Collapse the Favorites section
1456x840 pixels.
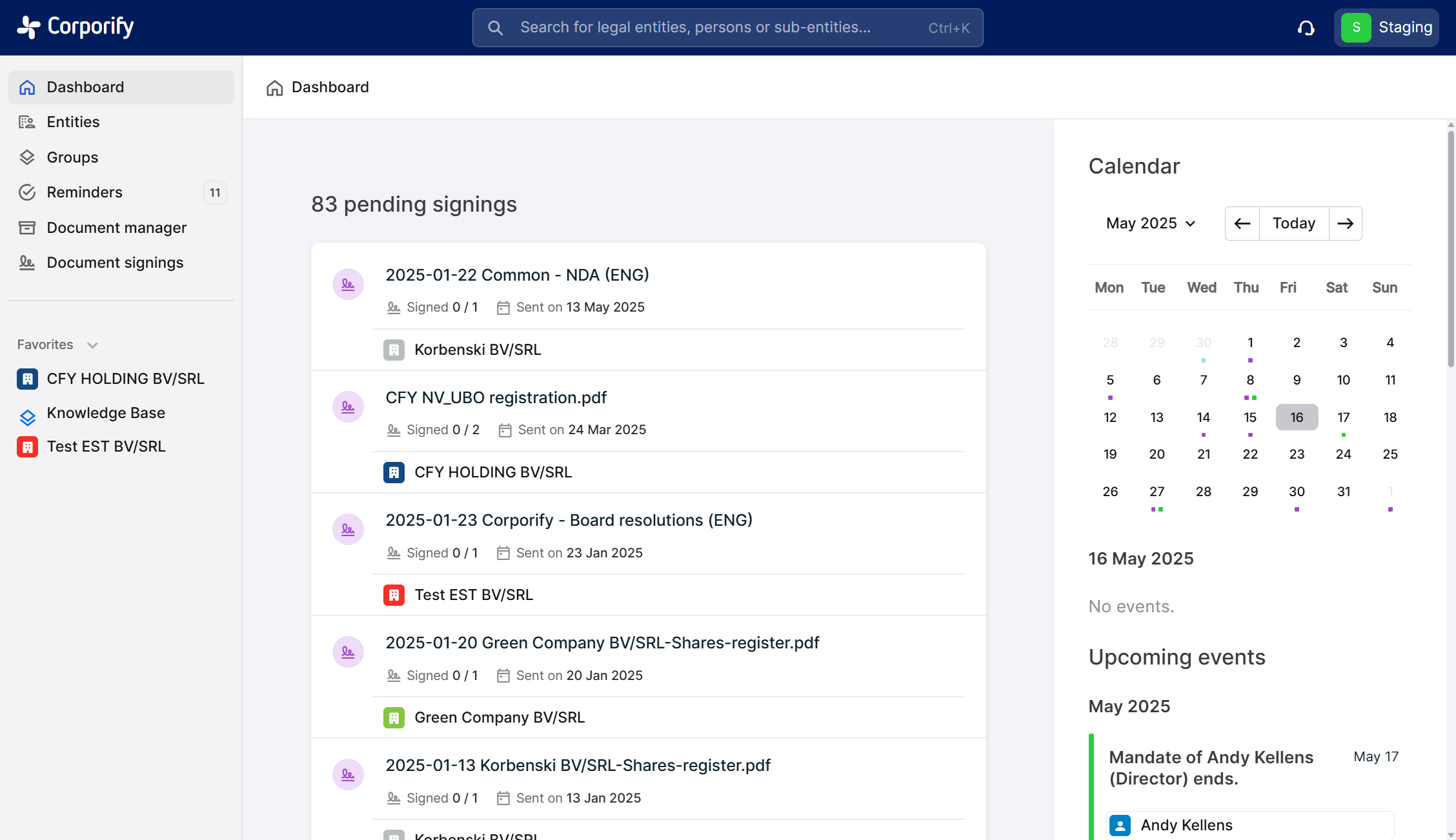(92, 345)
